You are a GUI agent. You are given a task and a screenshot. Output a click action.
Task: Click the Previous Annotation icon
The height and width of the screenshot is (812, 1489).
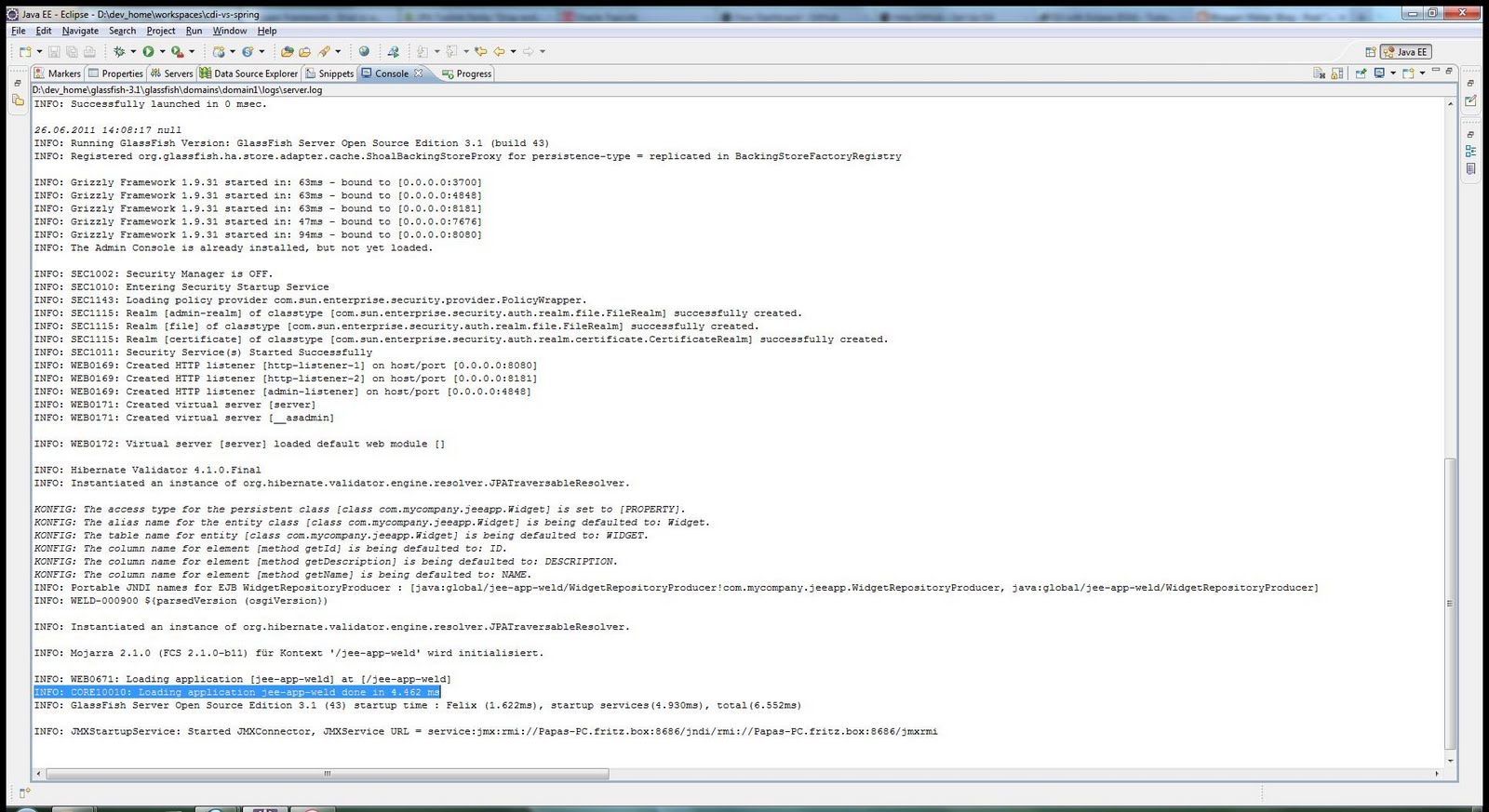[451, 52]
